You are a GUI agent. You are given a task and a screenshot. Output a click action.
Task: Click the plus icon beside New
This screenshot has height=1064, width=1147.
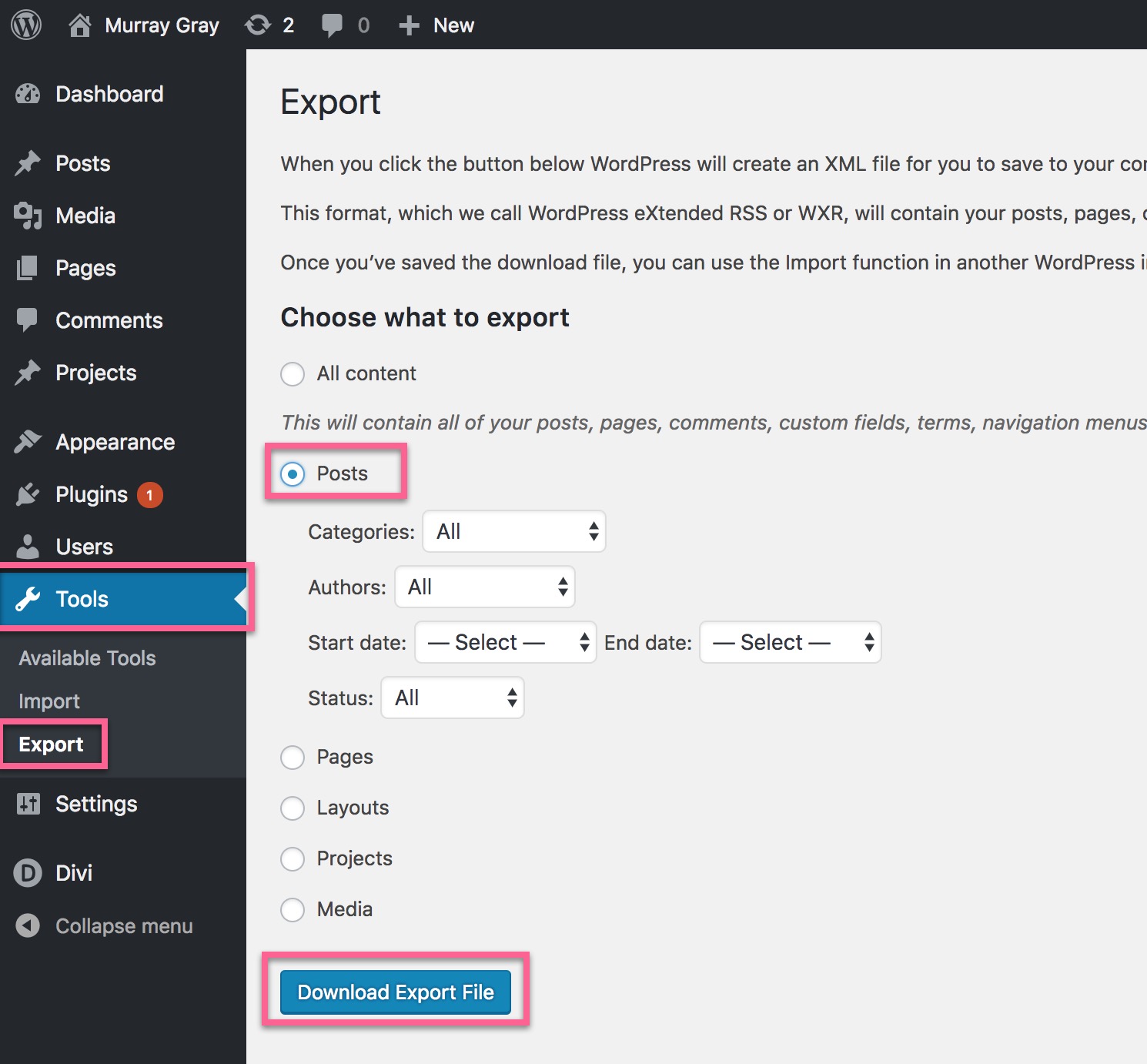click(x=409, y=25)
